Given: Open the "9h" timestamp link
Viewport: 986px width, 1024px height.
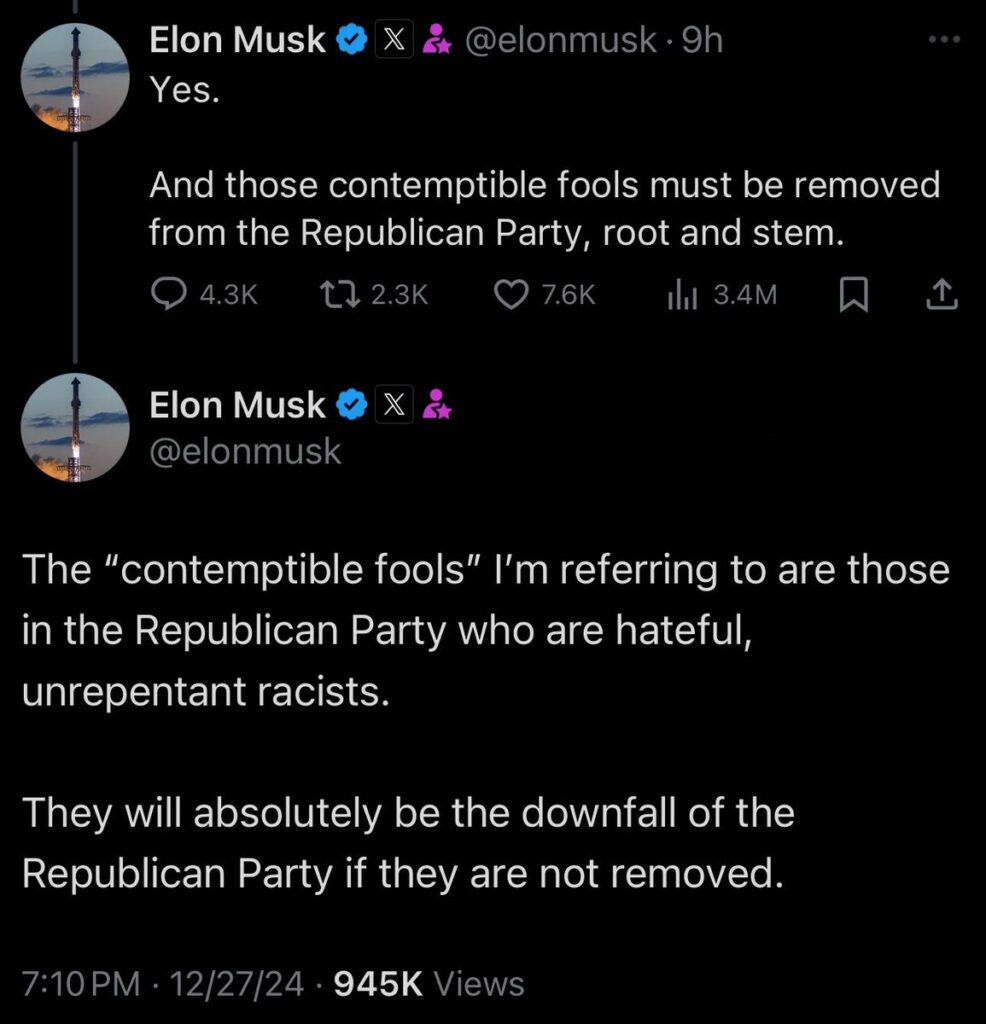Looking at the screenshot, I should point(700,41).
